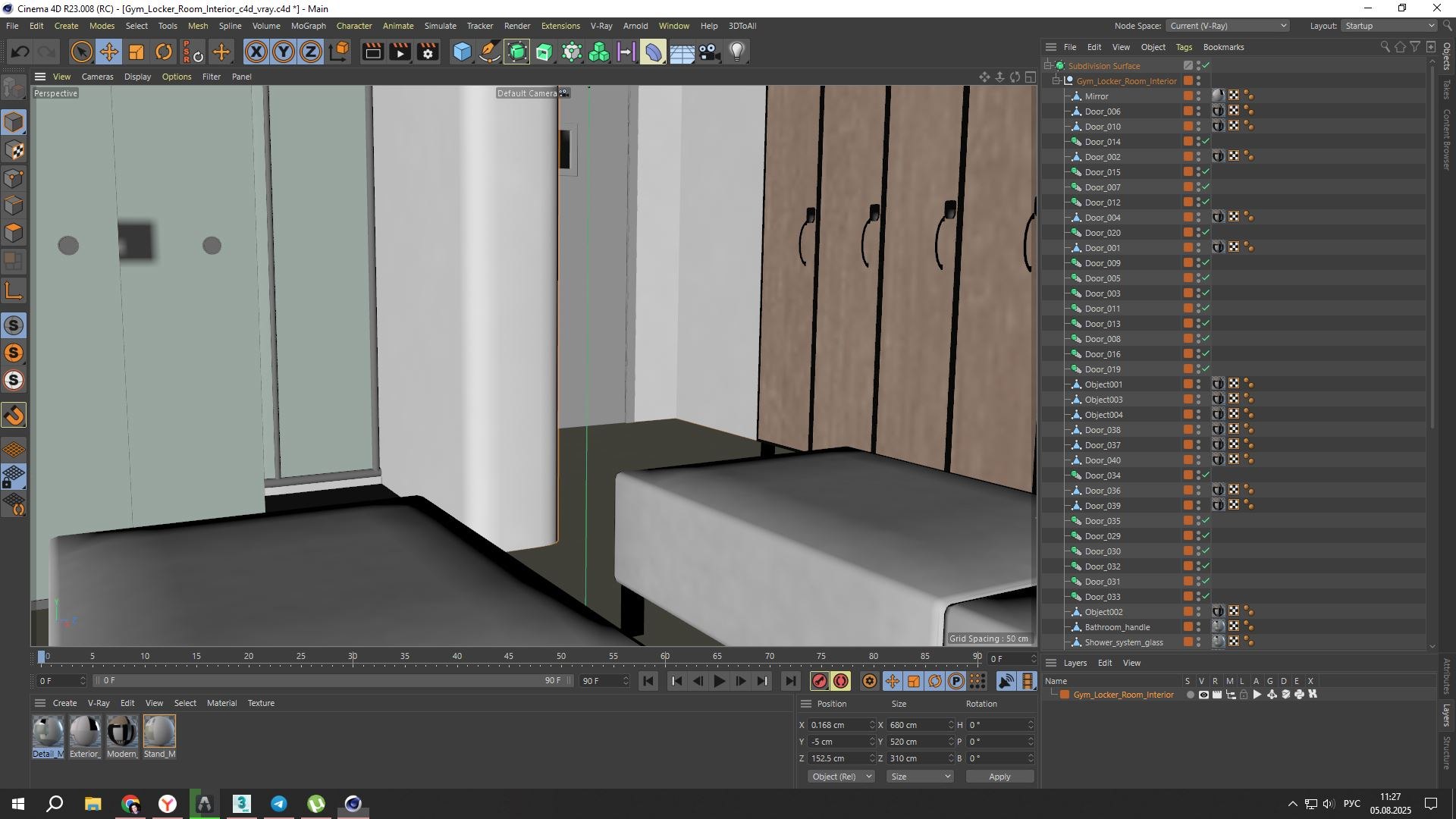The image size is (1456, 819).
Task: Toggle the Subdivision Surface enable checkmark
Action: 1206,66
